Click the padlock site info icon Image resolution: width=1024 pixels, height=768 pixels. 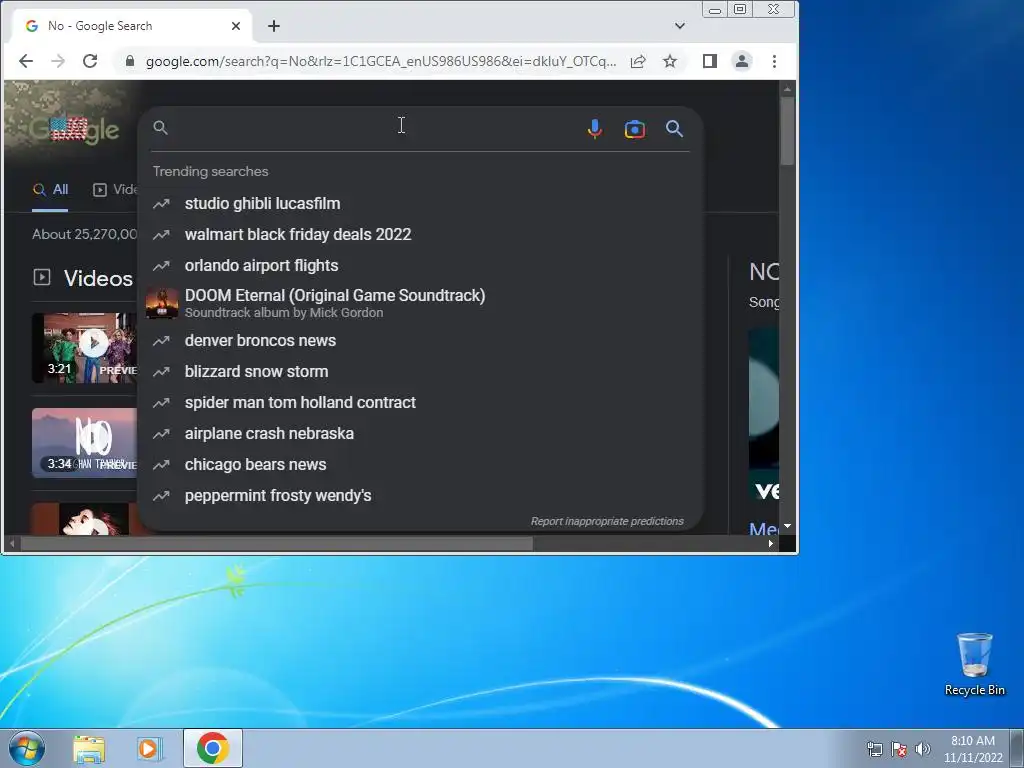130,61
